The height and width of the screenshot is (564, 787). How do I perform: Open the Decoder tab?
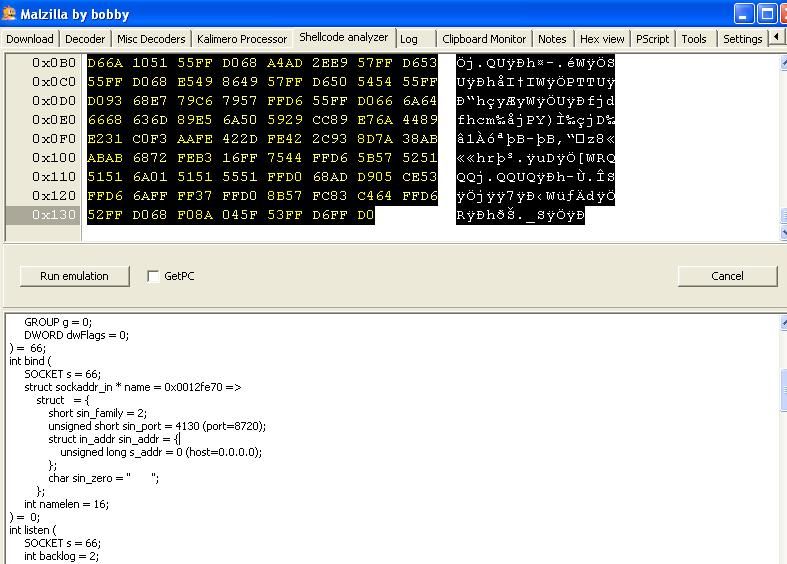pyautogui.click(x=85, y=39)
